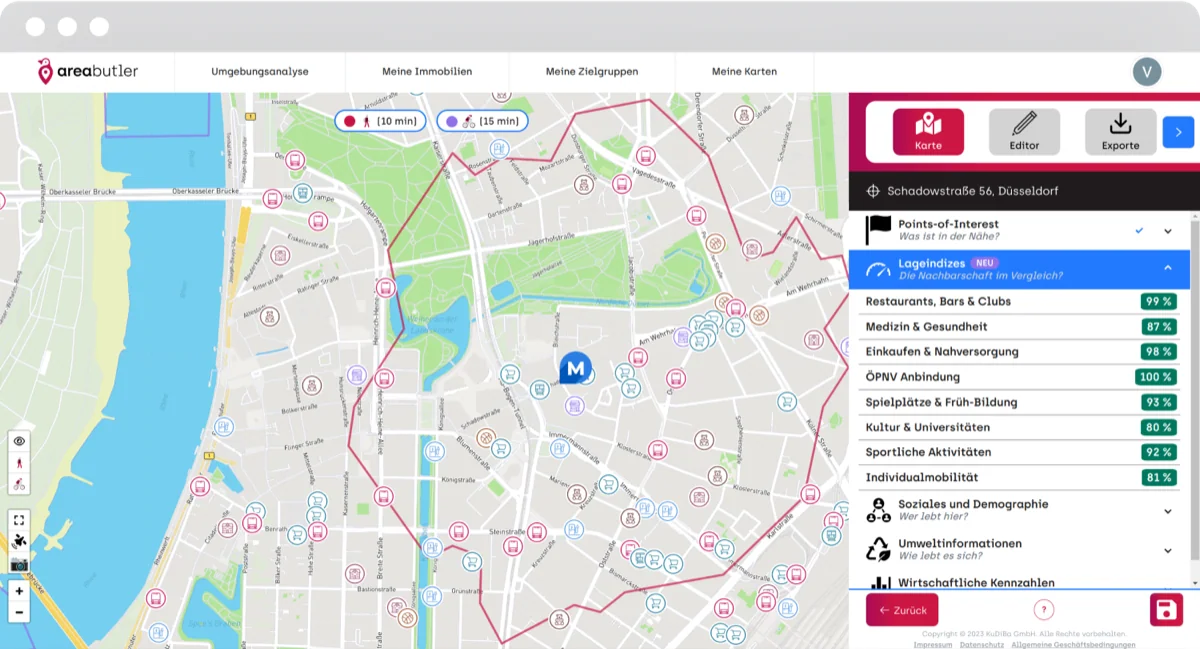
Task: Click the areabutler logo
Action: 88,71
